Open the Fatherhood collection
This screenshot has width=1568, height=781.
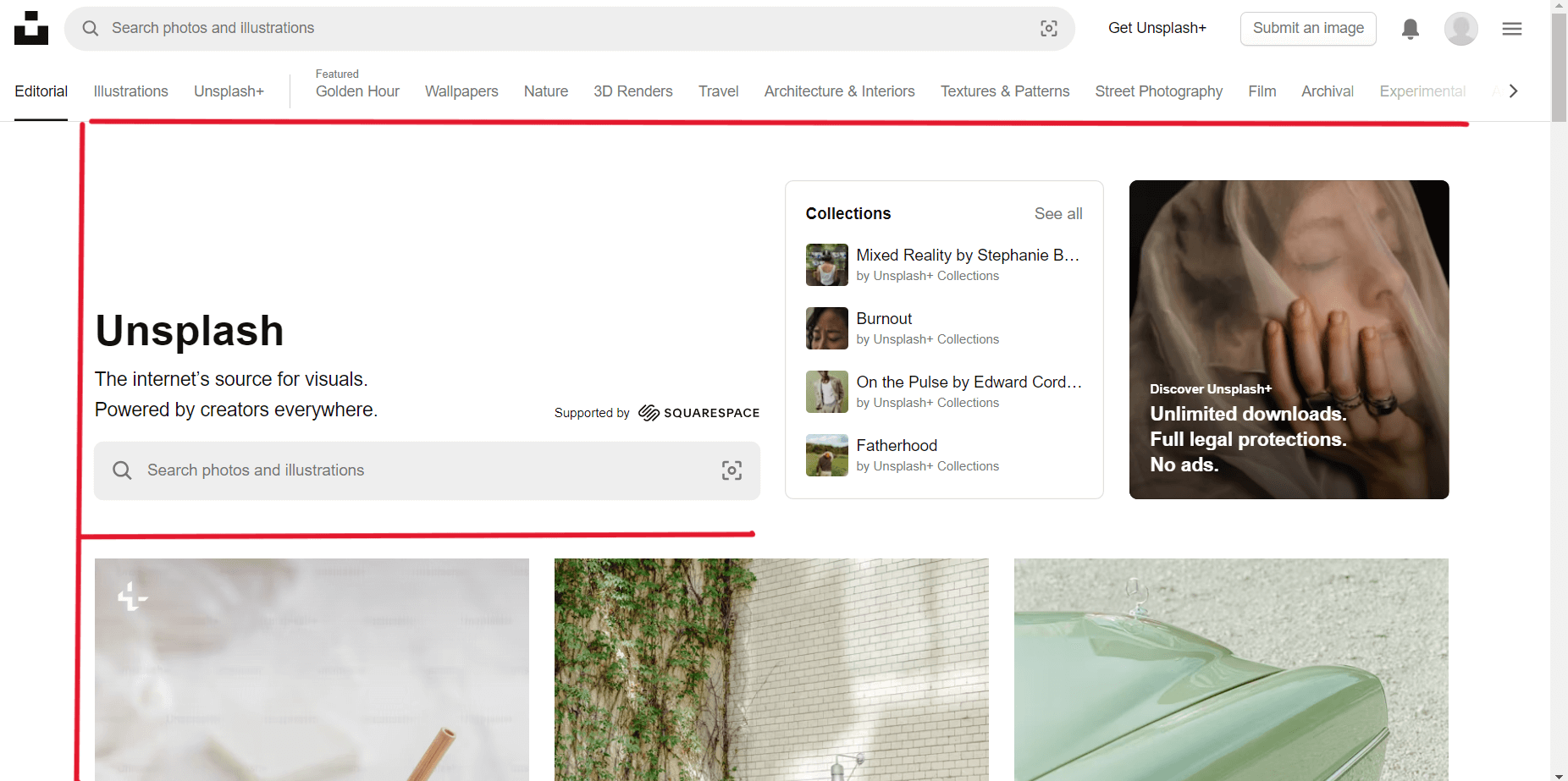point(897,446)
